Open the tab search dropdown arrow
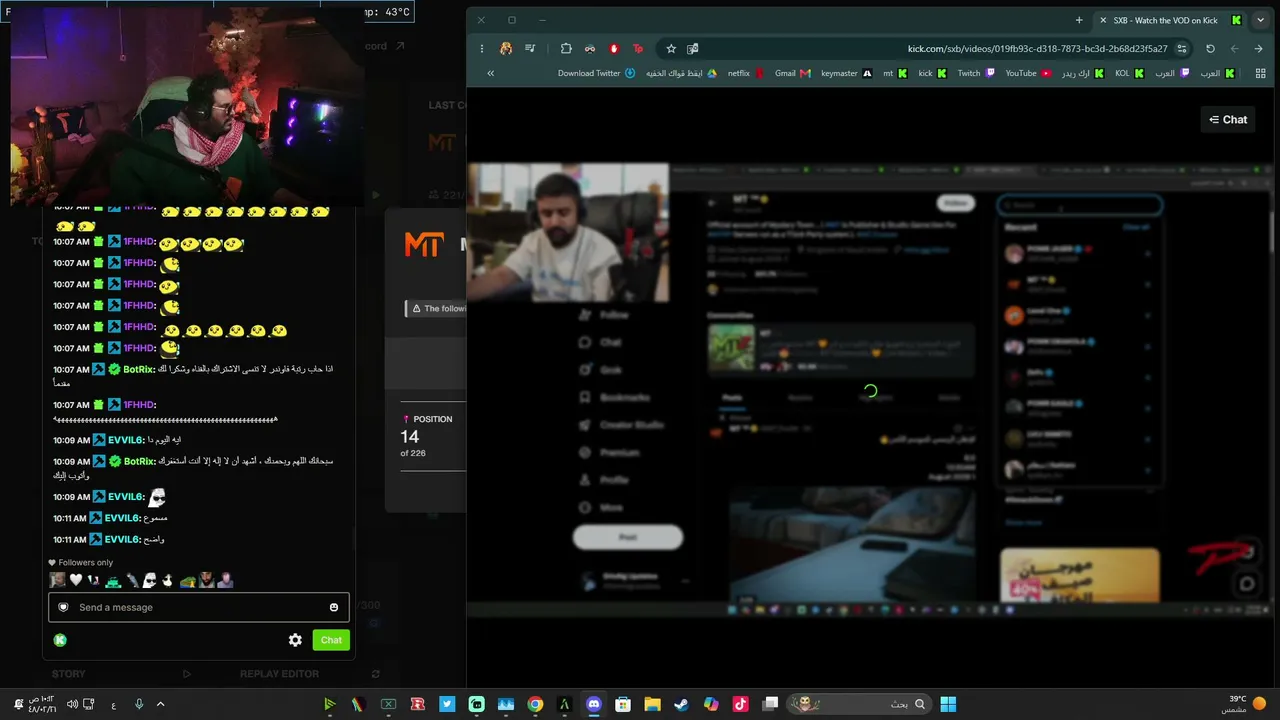Screen dimensions: 1280x720 [x=1260, y=20]
